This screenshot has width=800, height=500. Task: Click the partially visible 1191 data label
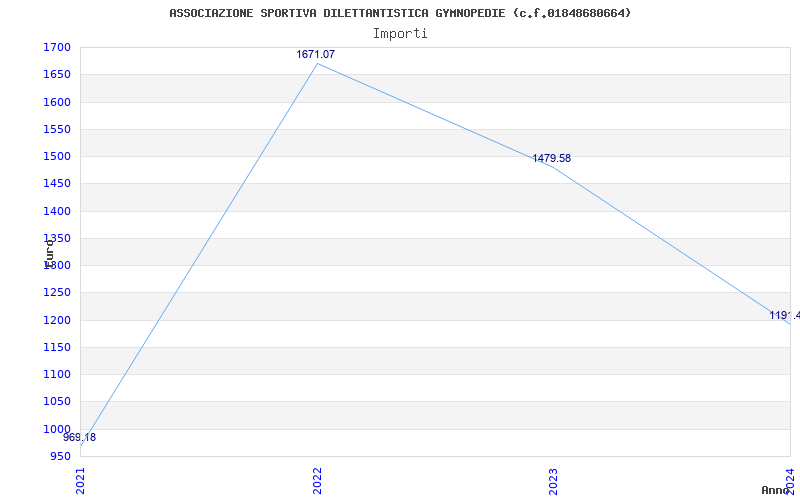(x=784, y=315)
